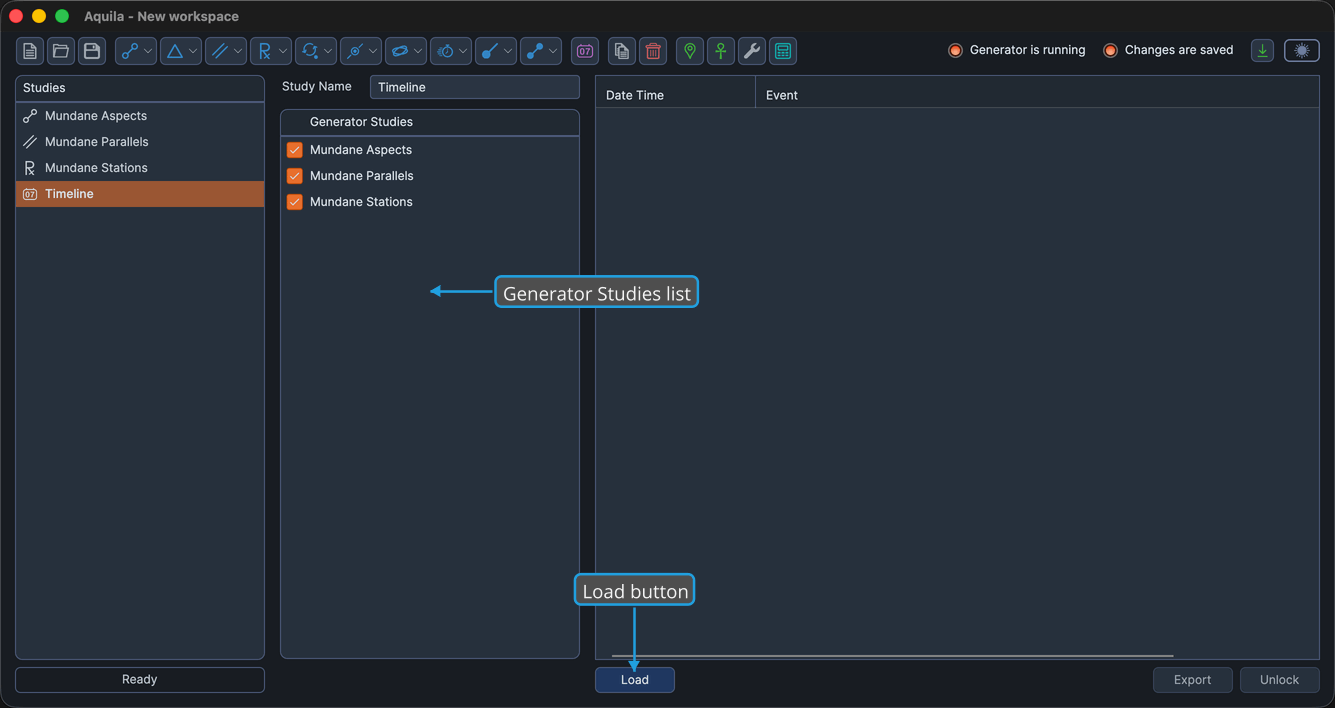
Task: Expand dropdown arrow beside Rx stations icon
Action: pos(283,51)
